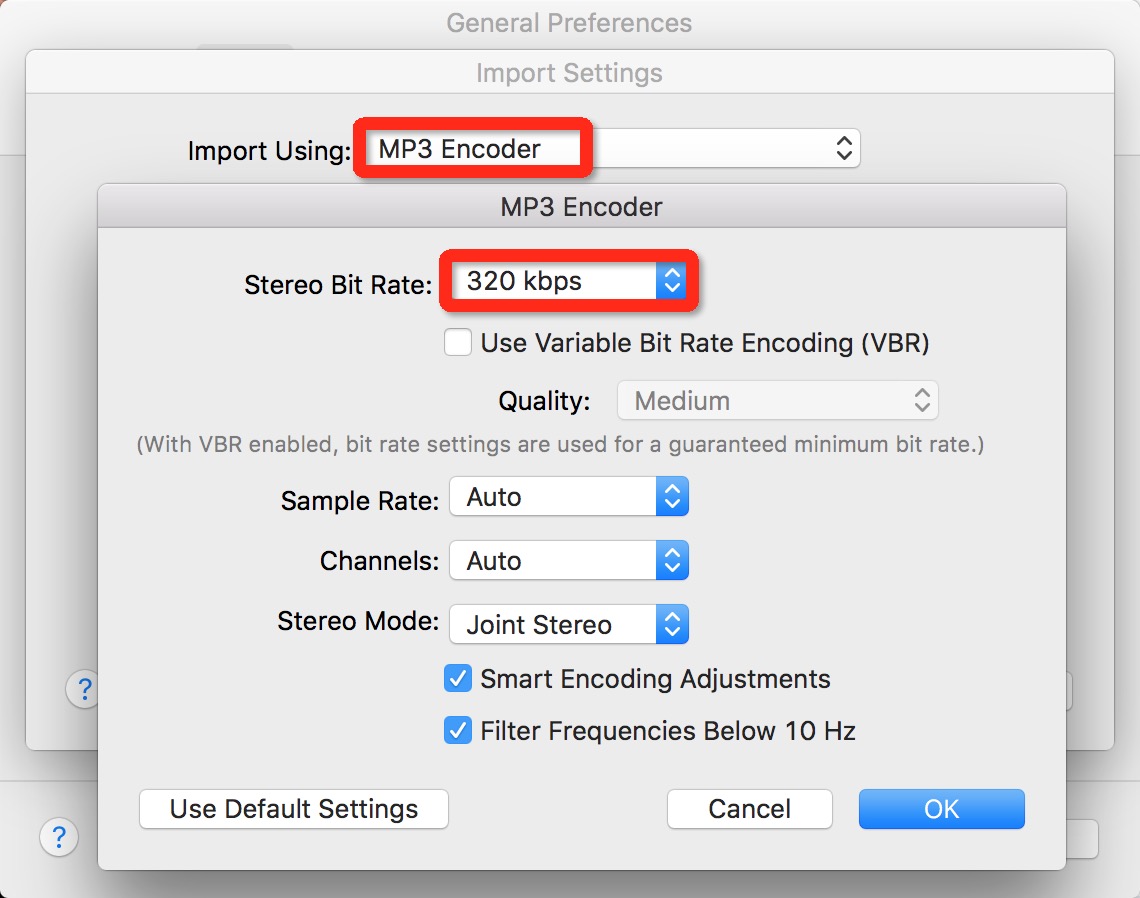
Task: Click the Joint Stereo option in Stereo Mode
Action: click(x=540, y=624)
